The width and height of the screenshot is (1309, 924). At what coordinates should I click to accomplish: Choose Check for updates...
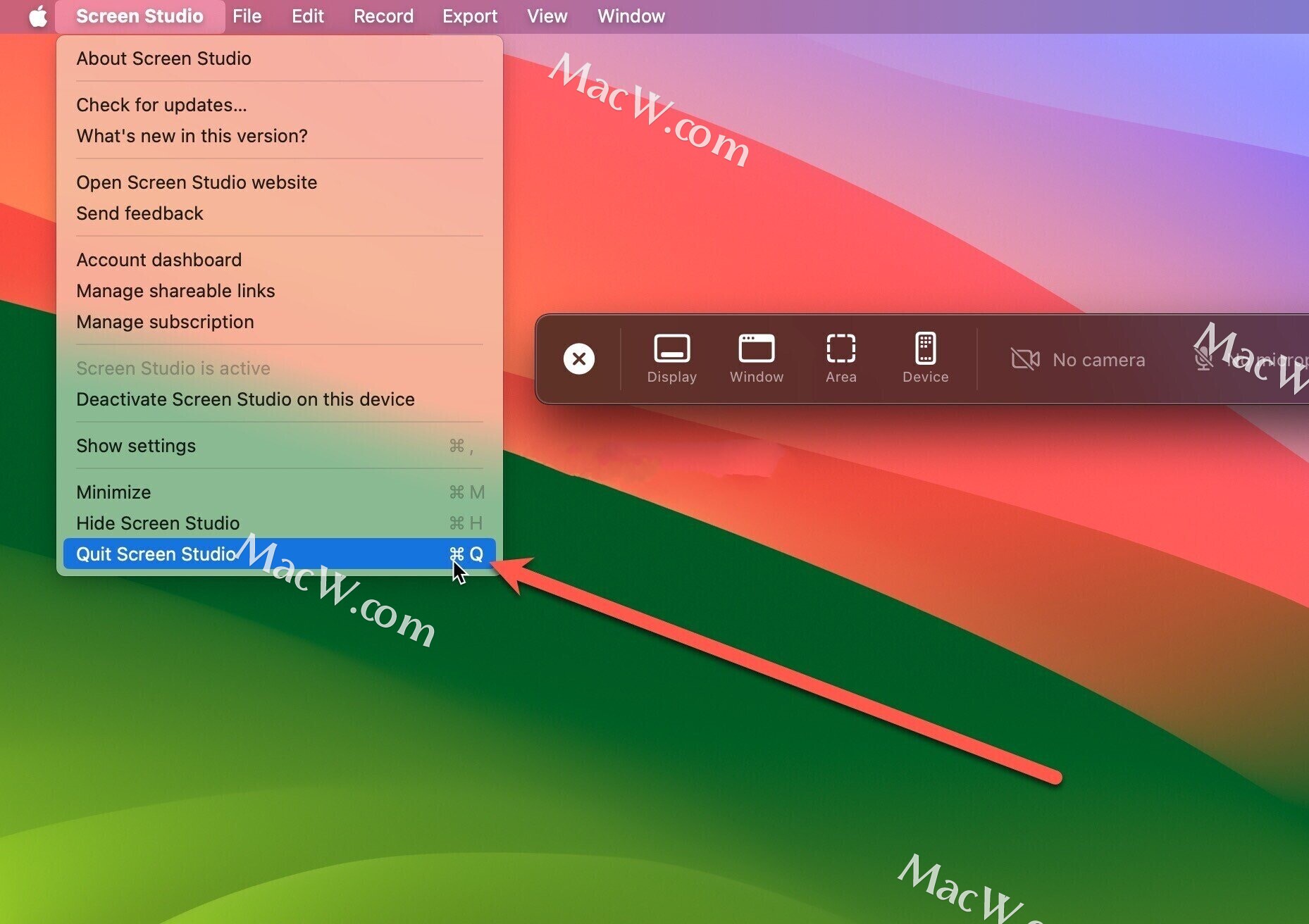(280, 105)
